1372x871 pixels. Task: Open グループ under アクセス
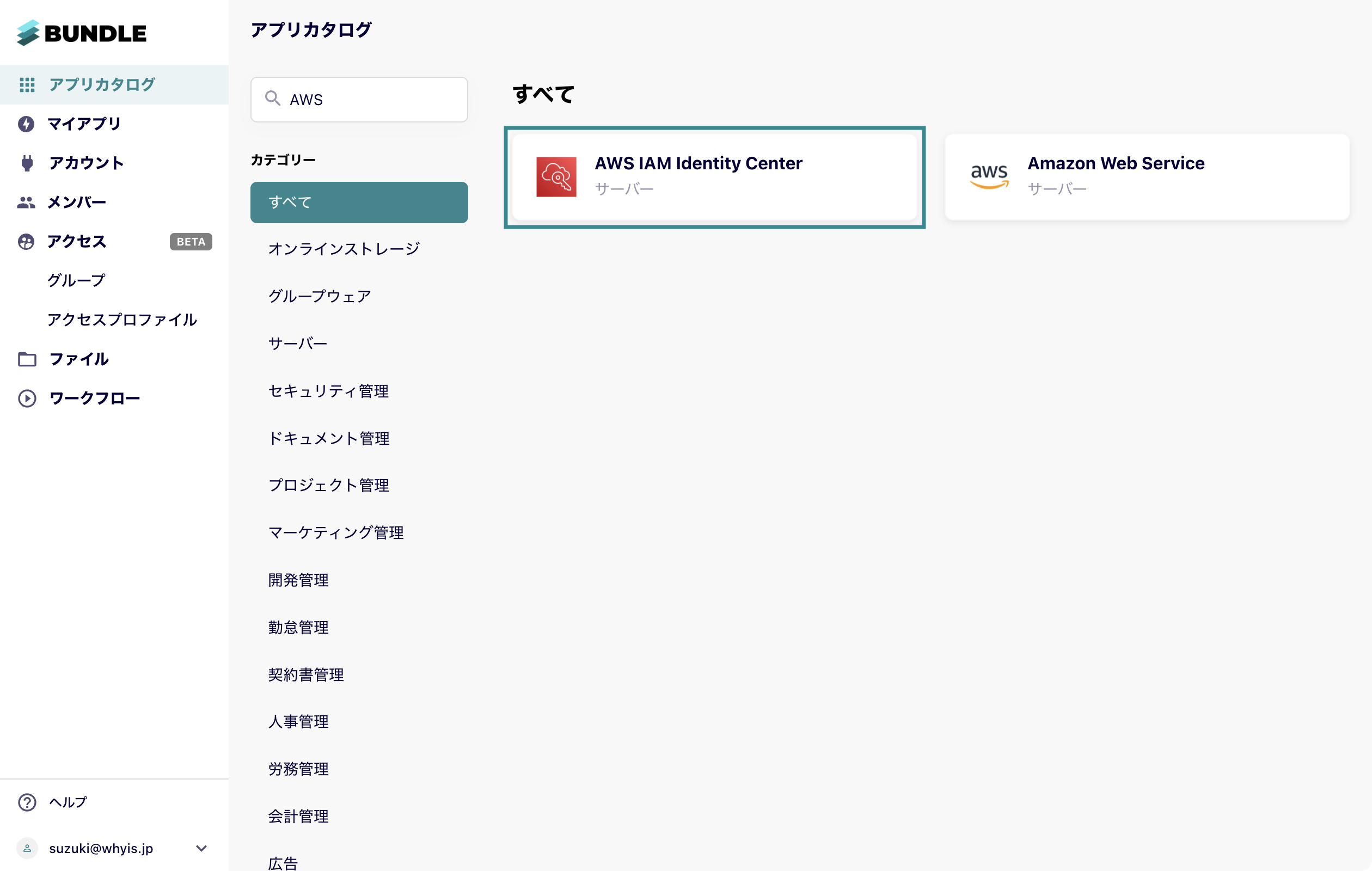click(76, 281)
